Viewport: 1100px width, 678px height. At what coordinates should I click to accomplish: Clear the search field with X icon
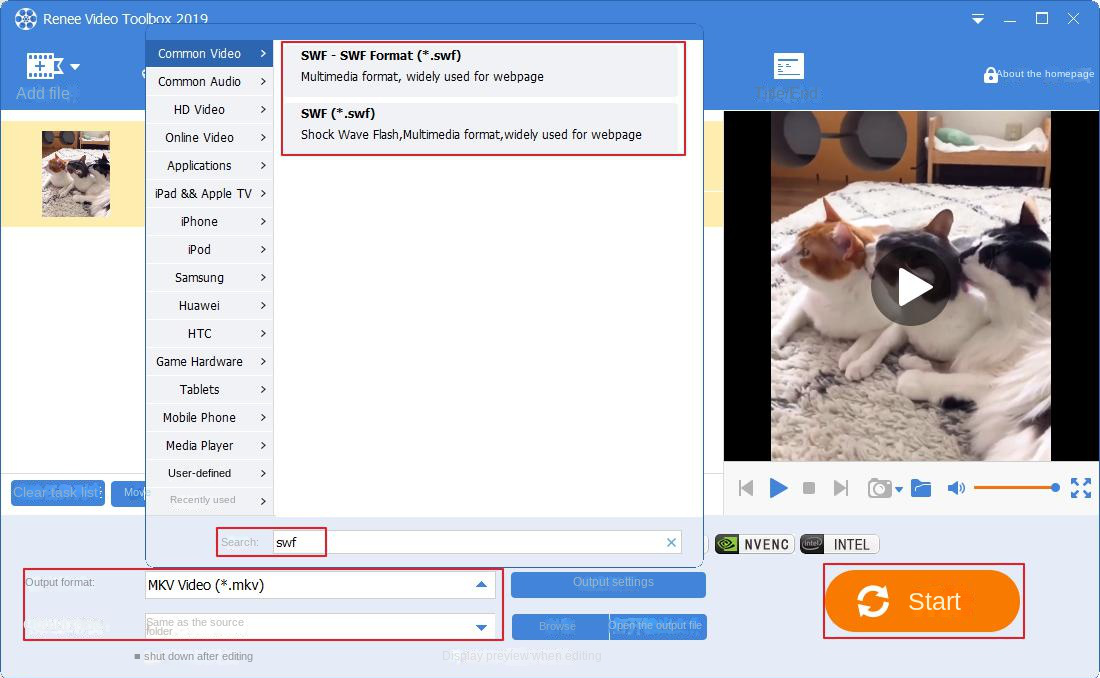click(x=671, y=542)
